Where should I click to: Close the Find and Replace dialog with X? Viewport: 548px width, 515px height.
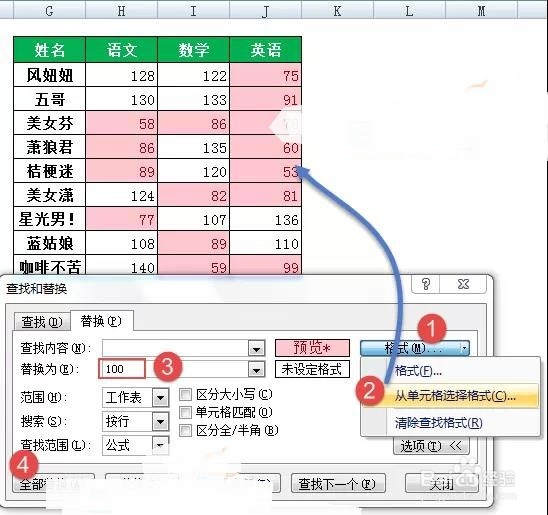463,284
